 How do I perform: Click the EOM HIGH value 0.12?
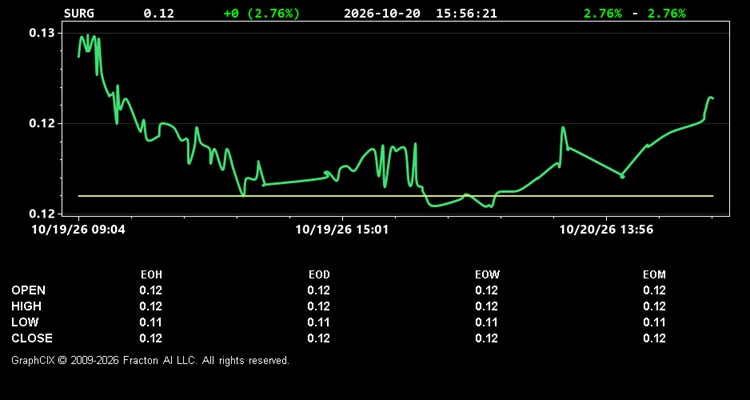654,306
